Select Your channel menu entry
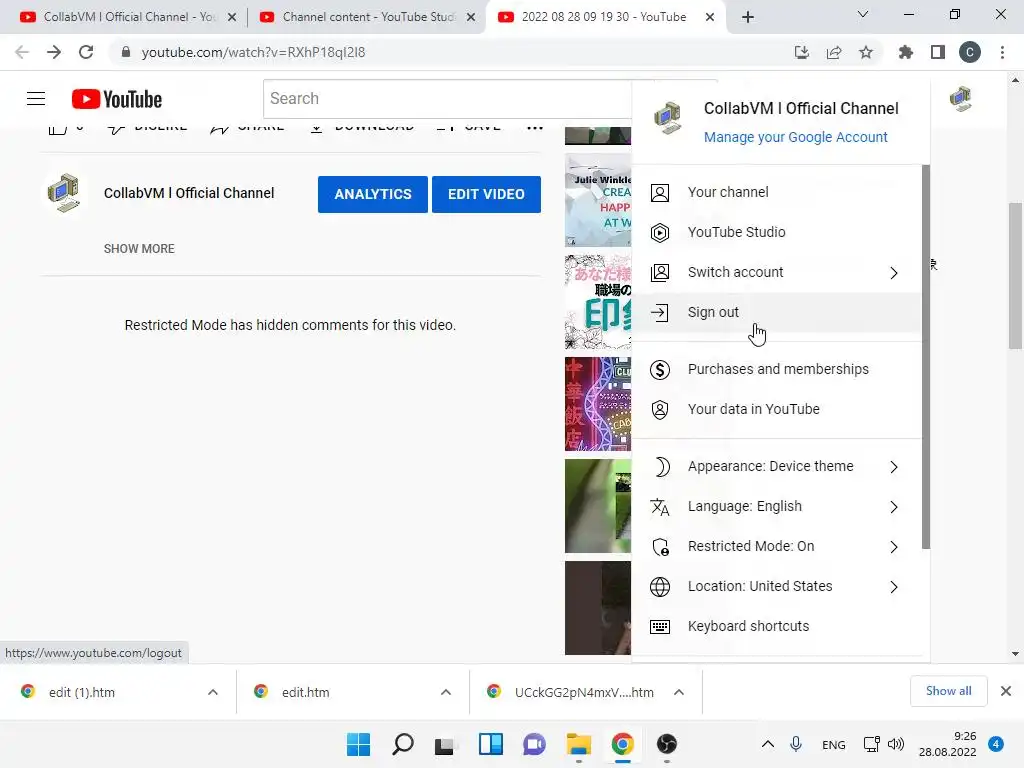 point(776,192)
